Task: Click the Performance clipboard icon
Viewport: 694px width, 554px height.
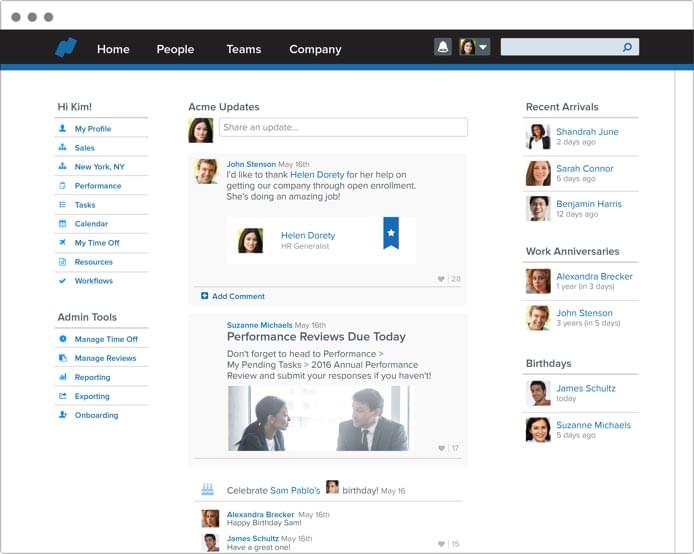Action: pos(62,185)
